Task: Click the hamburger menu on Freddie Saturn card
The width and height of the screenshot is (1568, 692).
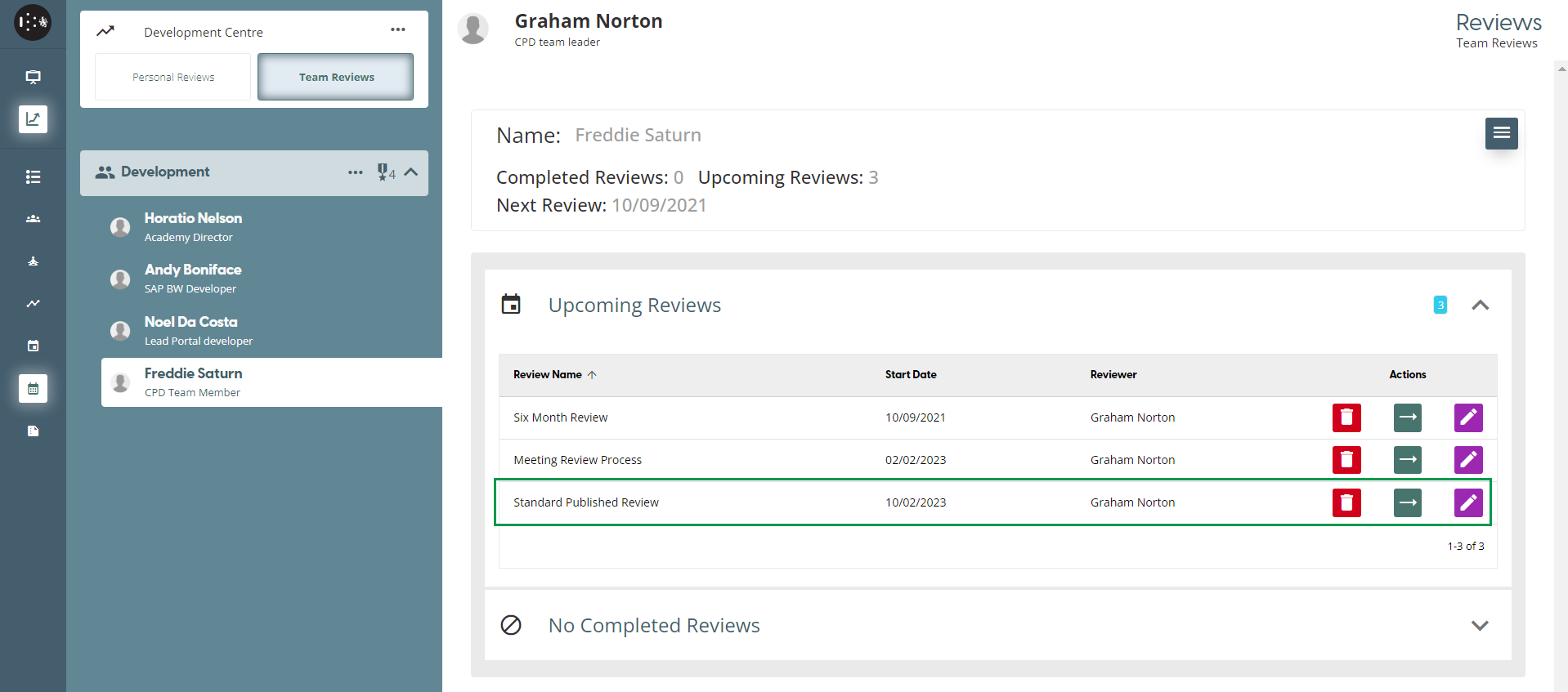Action: click(x=1501, y=133)
